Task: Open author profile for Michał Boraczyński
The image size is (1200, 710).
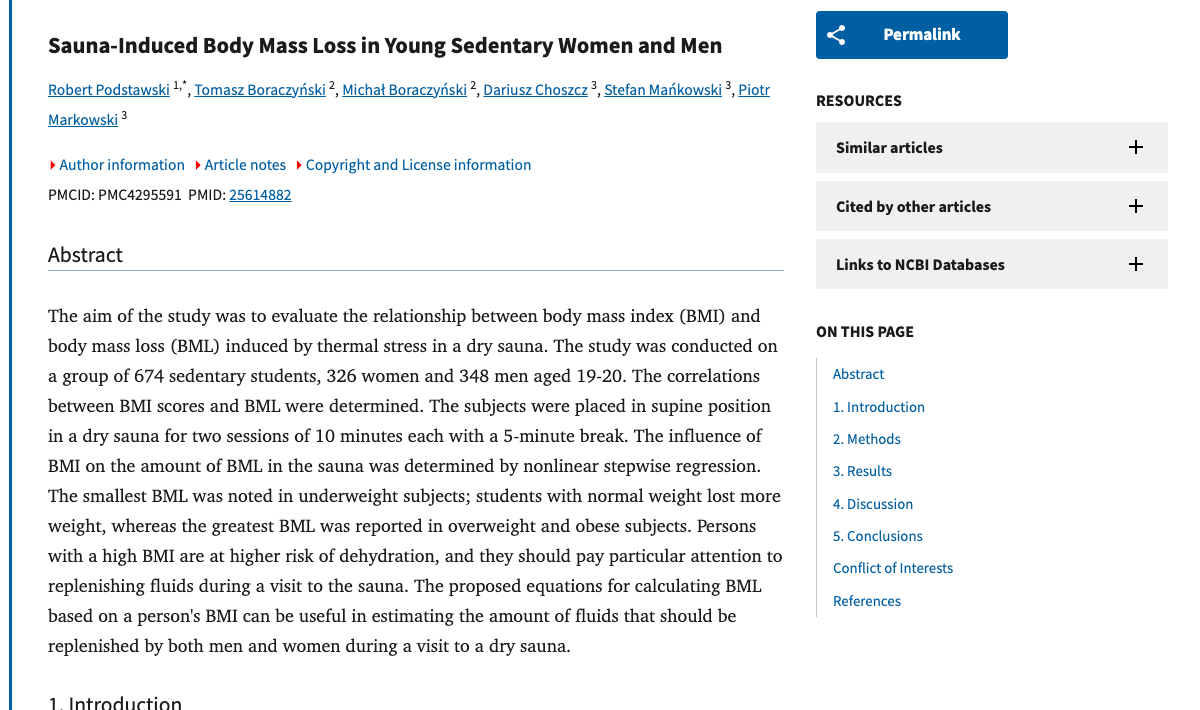Action: (x=404, y=89)
